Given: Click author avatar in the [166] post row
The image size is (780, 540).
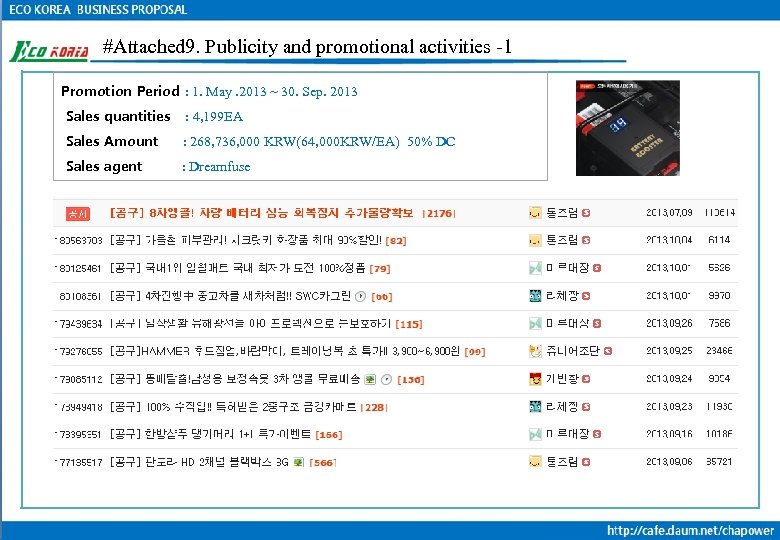Looking at the screenshot, I should tap(535, 434).
